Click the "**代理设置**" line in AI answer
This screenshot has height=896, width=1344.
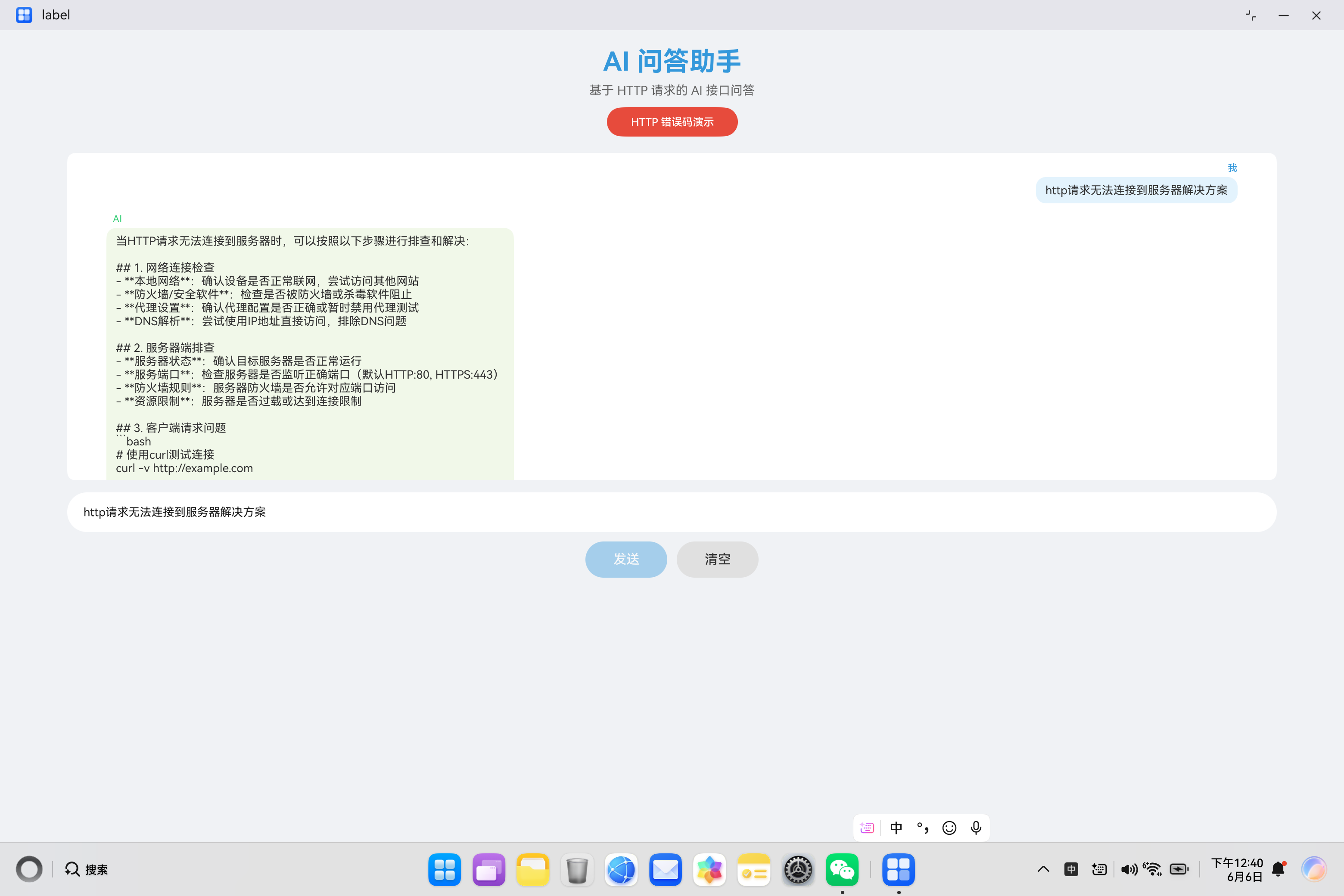coord(268,308)
